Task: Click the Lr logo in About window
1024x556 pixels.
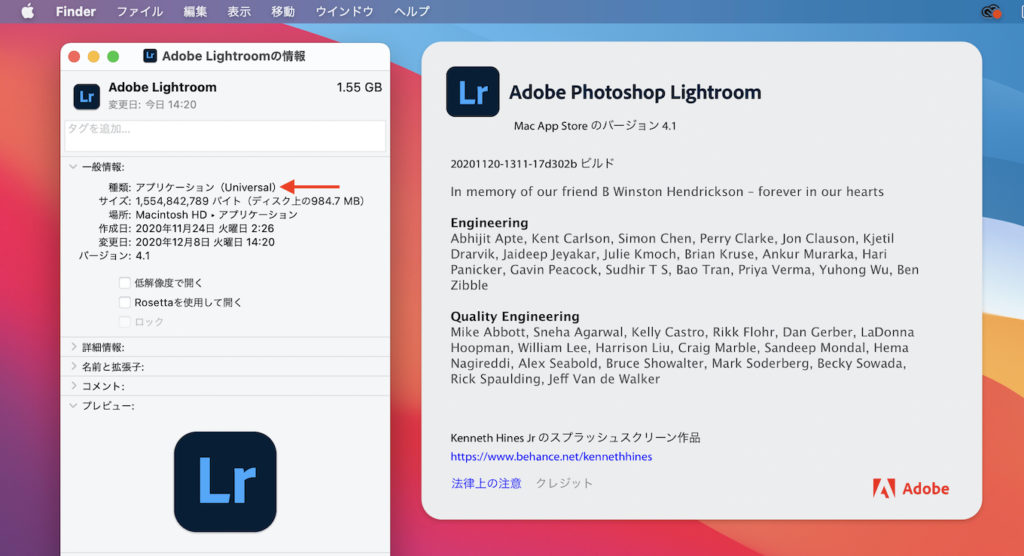Action: click(x=473, y=91)
